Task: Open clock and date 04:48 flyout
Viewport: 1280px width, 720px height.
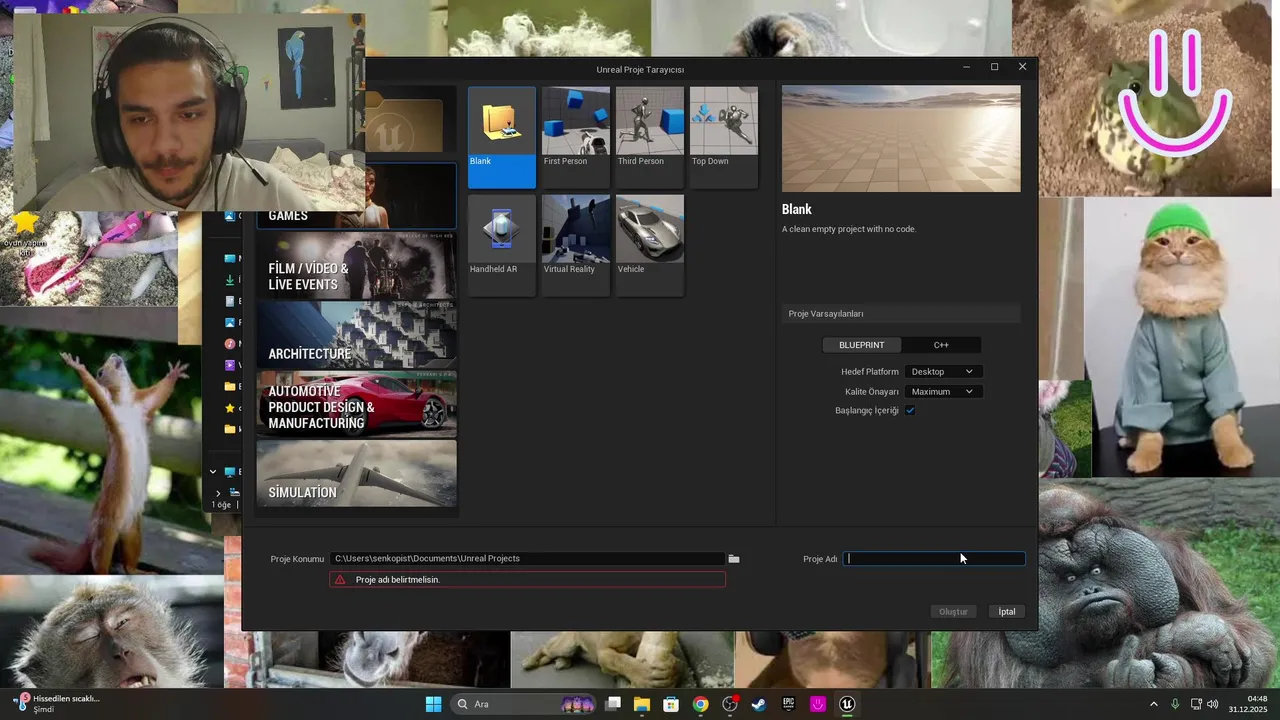Action: click(1248, 704)
